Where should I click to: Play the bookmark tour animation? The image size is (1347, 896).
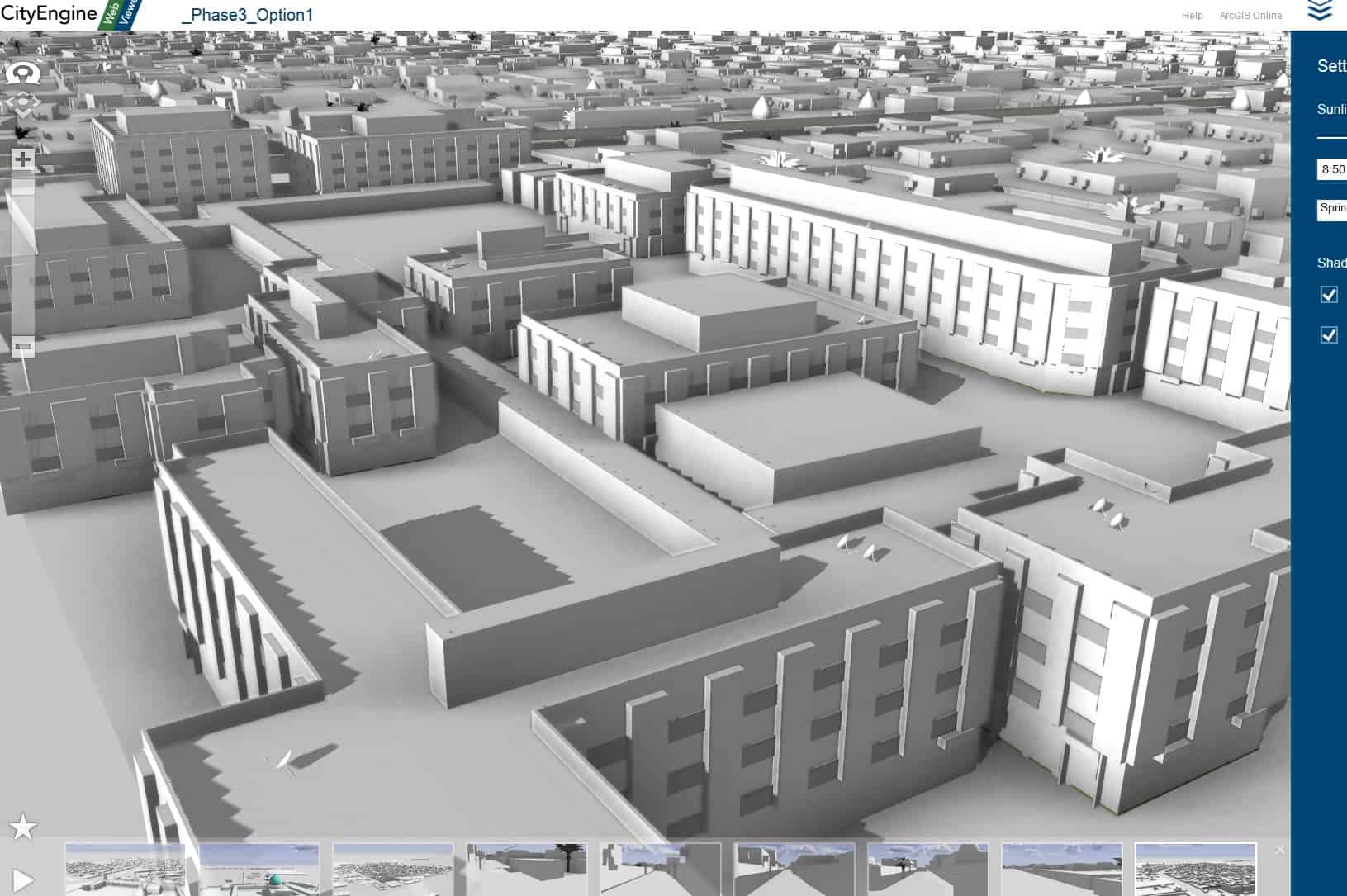[x=23, y=880]
